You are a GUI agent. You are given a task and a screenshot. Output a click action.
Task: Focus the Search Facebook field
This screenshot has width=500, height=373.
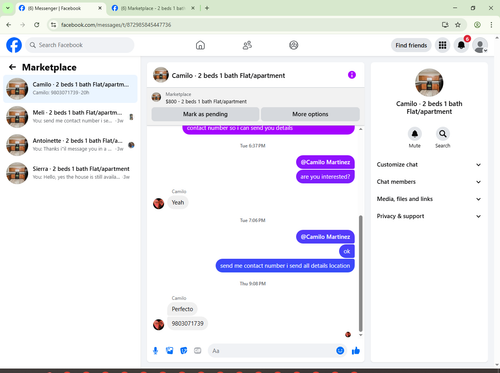pyautogui.click(x=80, y=45)
